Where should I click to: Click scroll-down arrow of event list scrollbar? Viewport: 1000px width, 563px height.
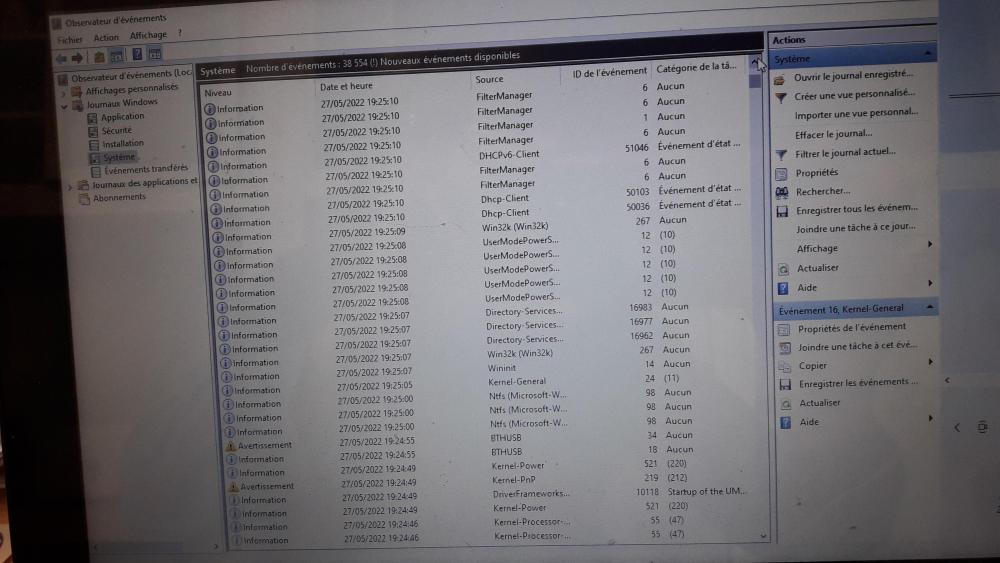[x=763, y=536]
